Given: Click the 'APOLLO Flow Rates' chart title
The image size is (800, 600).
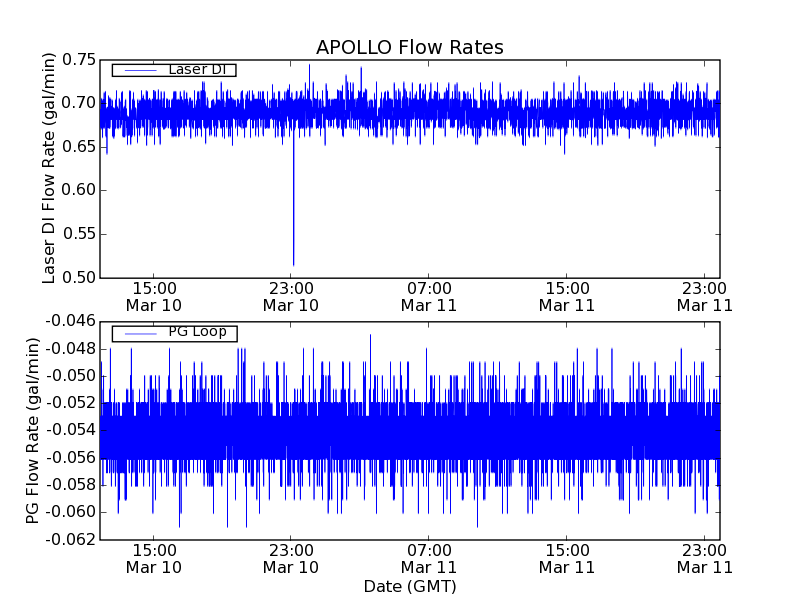Looking at the screenshot, I should pos(409,48).
